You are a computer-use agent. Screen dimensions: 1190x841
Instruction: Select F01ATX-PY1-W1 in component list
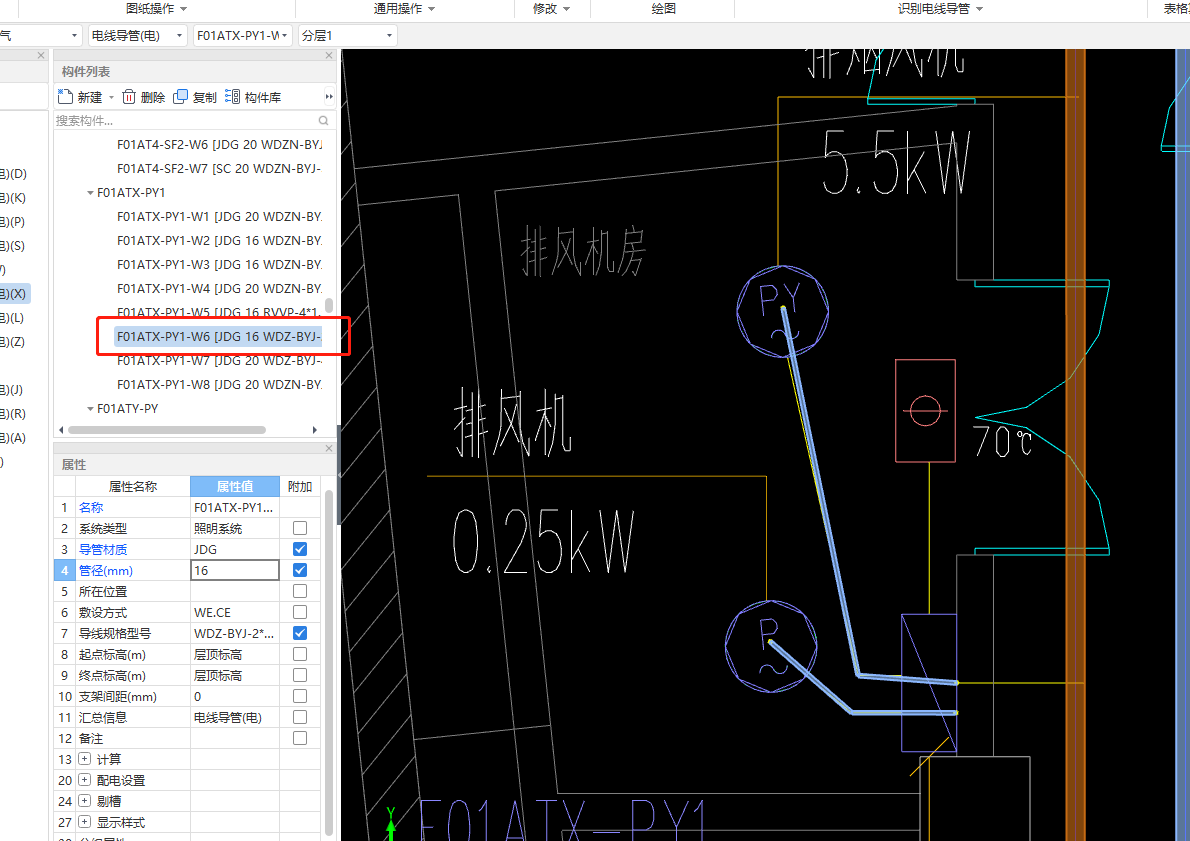[219, 216]
